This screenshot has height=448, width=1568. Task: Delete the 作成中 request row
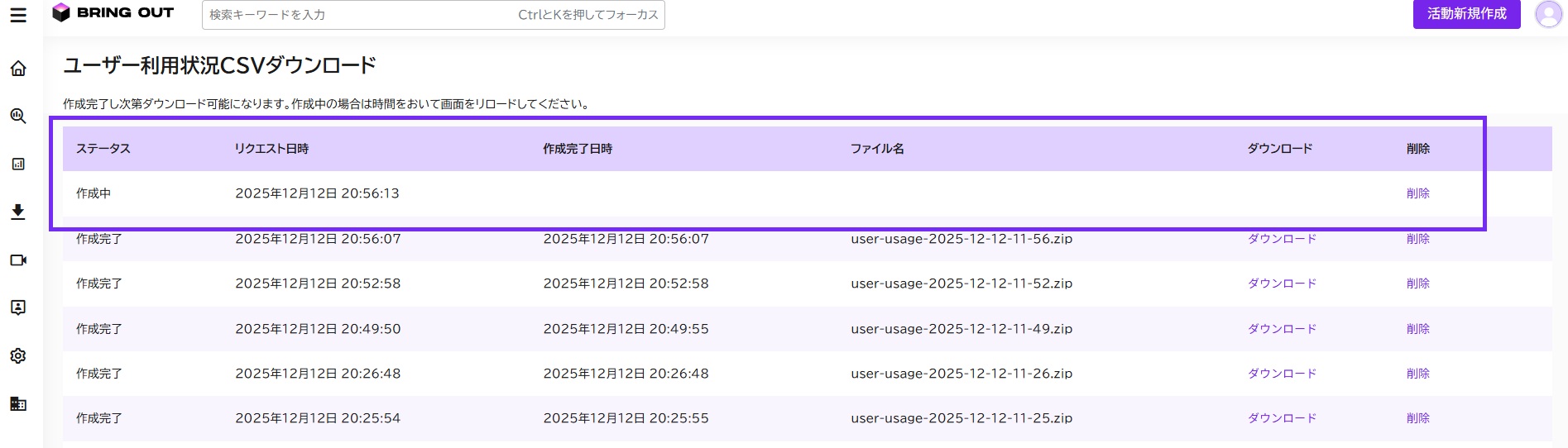click(x=1418, y=193)
